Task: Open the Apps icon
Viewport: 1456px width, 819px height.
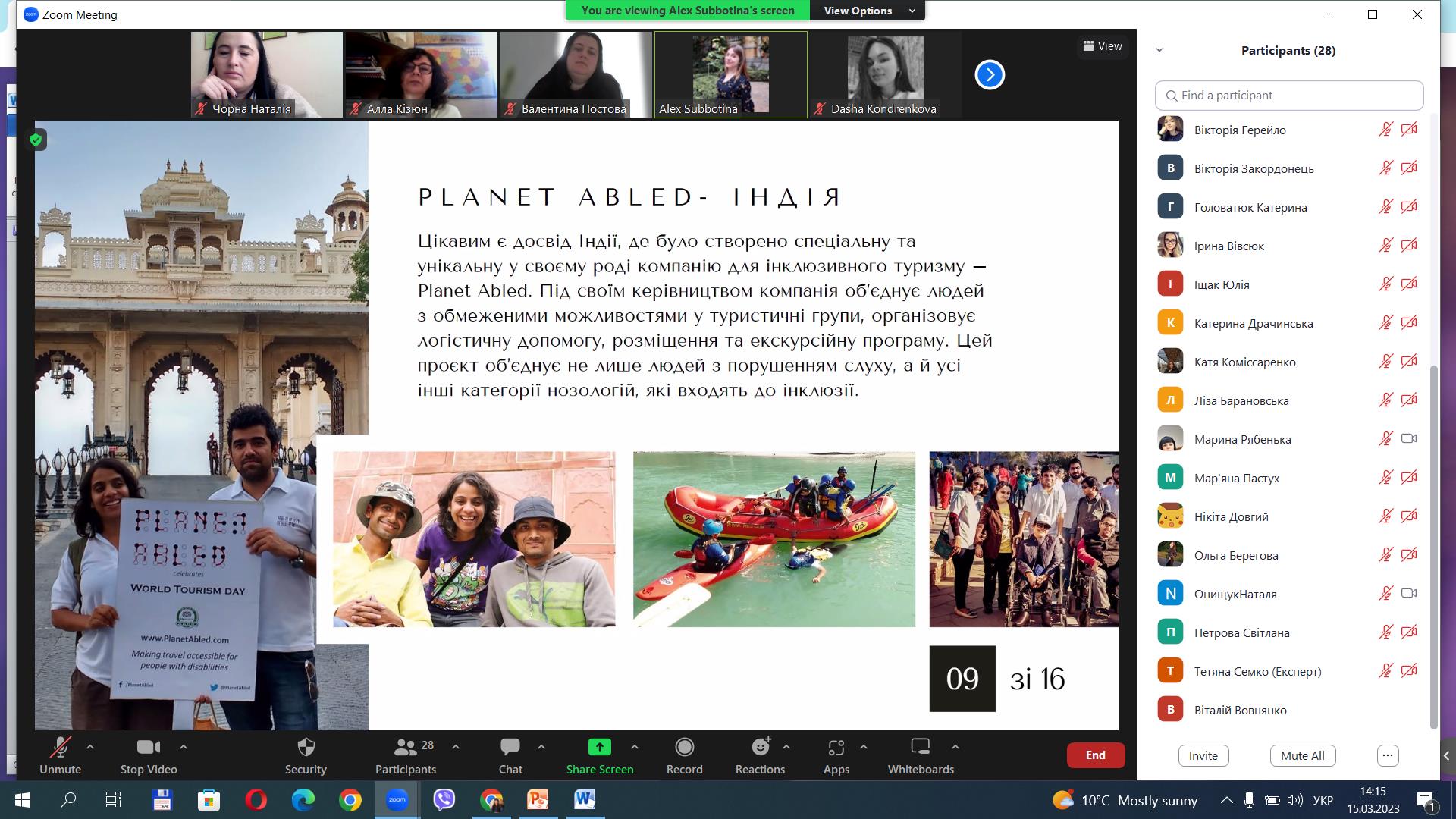Action: 836,748
